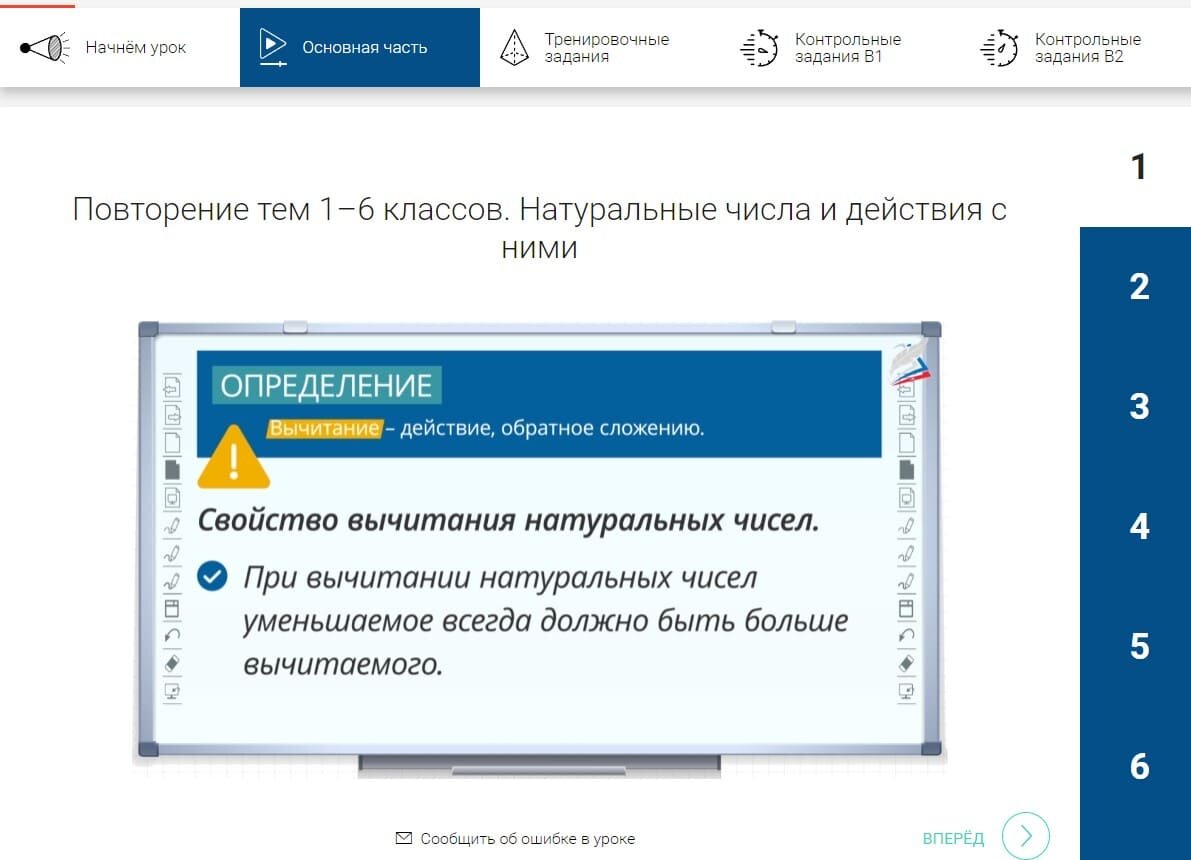The width and height of the screenshot is (1191, 860).
Task: Go to lesson page 2
Action: point(1137,286)
